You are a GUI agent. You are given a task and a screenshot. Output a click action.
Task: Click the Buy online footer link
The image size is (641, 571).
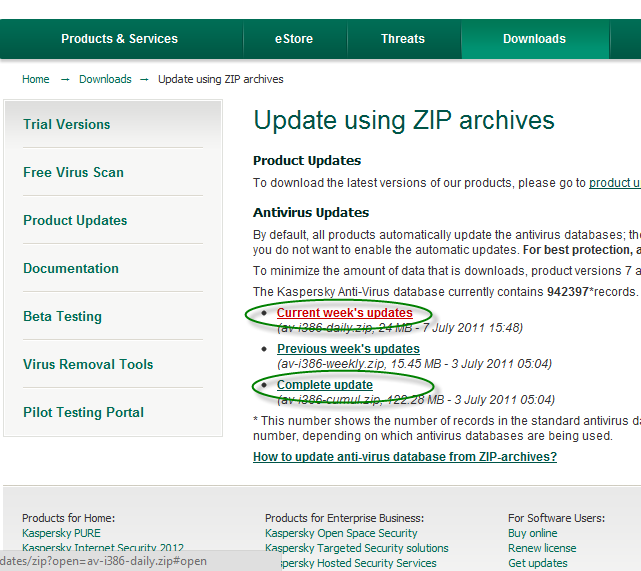tap(533, 533)
